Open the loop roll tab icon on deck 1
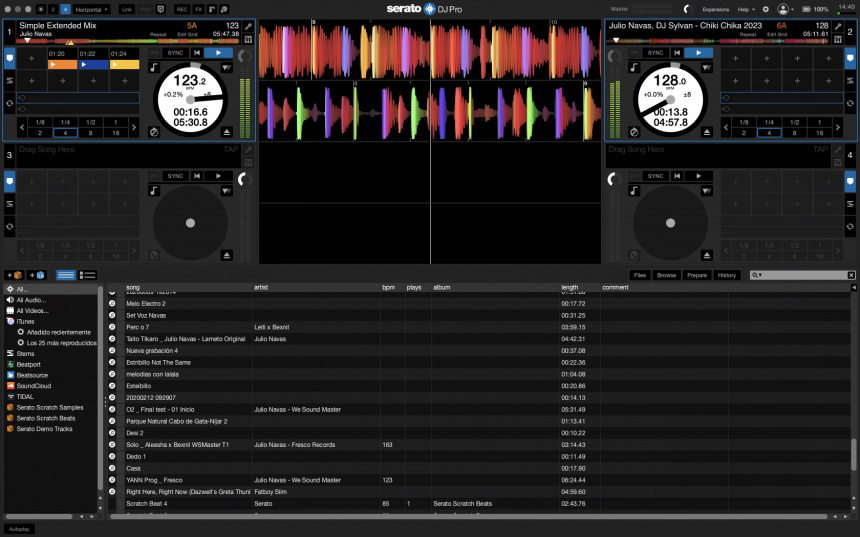This screenshot has width=860, height=537. [10, 103]
